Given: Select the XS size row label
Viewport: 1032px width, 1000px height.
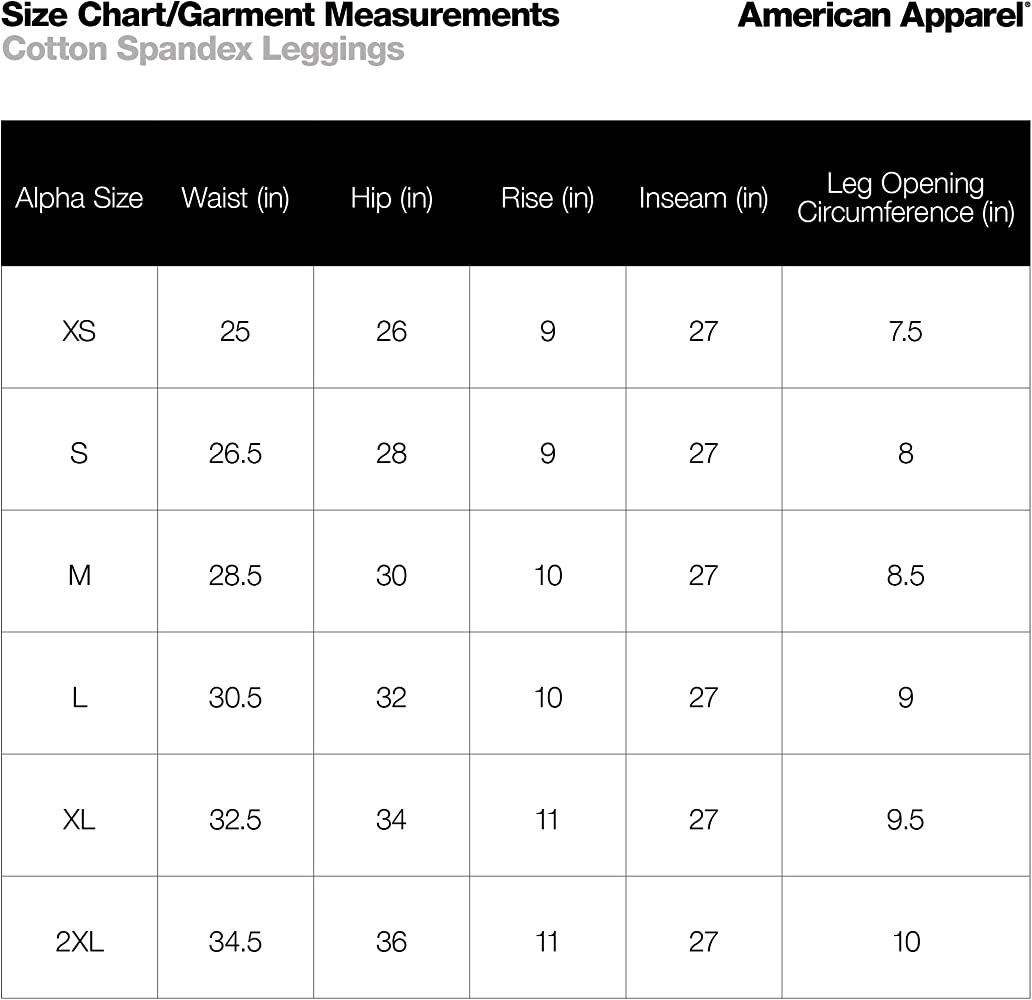Looking at the screenshot, I should (79, 331).
